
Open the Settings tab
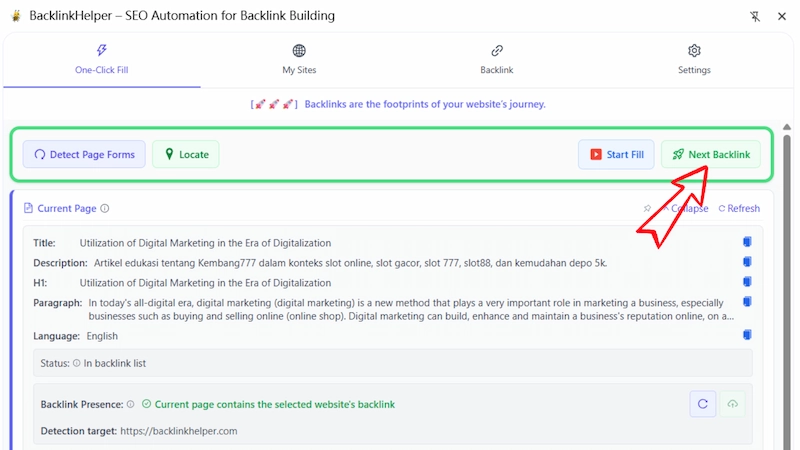[694, 59]
